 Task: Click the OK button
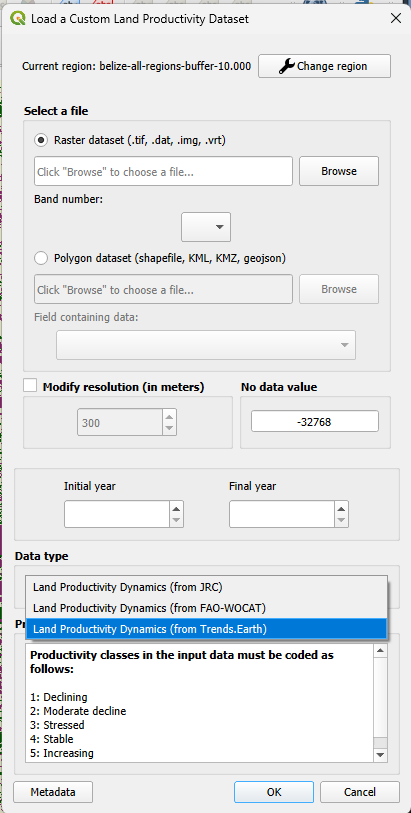274,792
